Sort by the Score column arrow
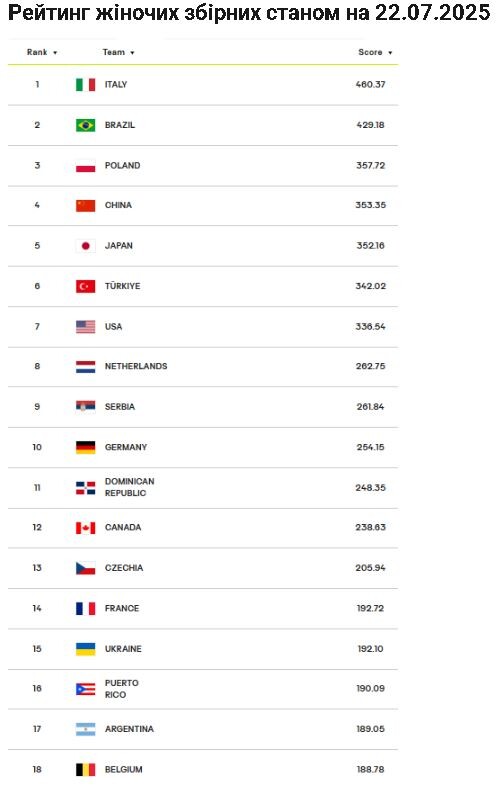This screenshot has width=503, height=790. tap(390, 53)
